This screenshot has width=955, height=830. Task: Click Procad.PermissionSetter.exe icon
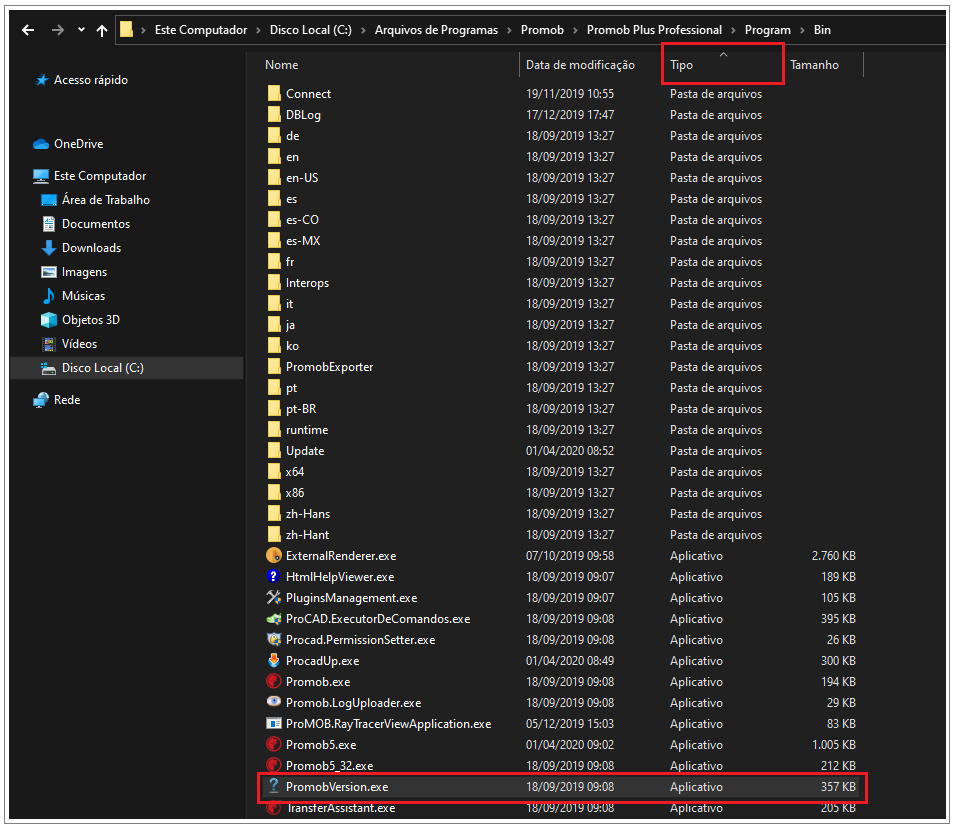point(274,639)
